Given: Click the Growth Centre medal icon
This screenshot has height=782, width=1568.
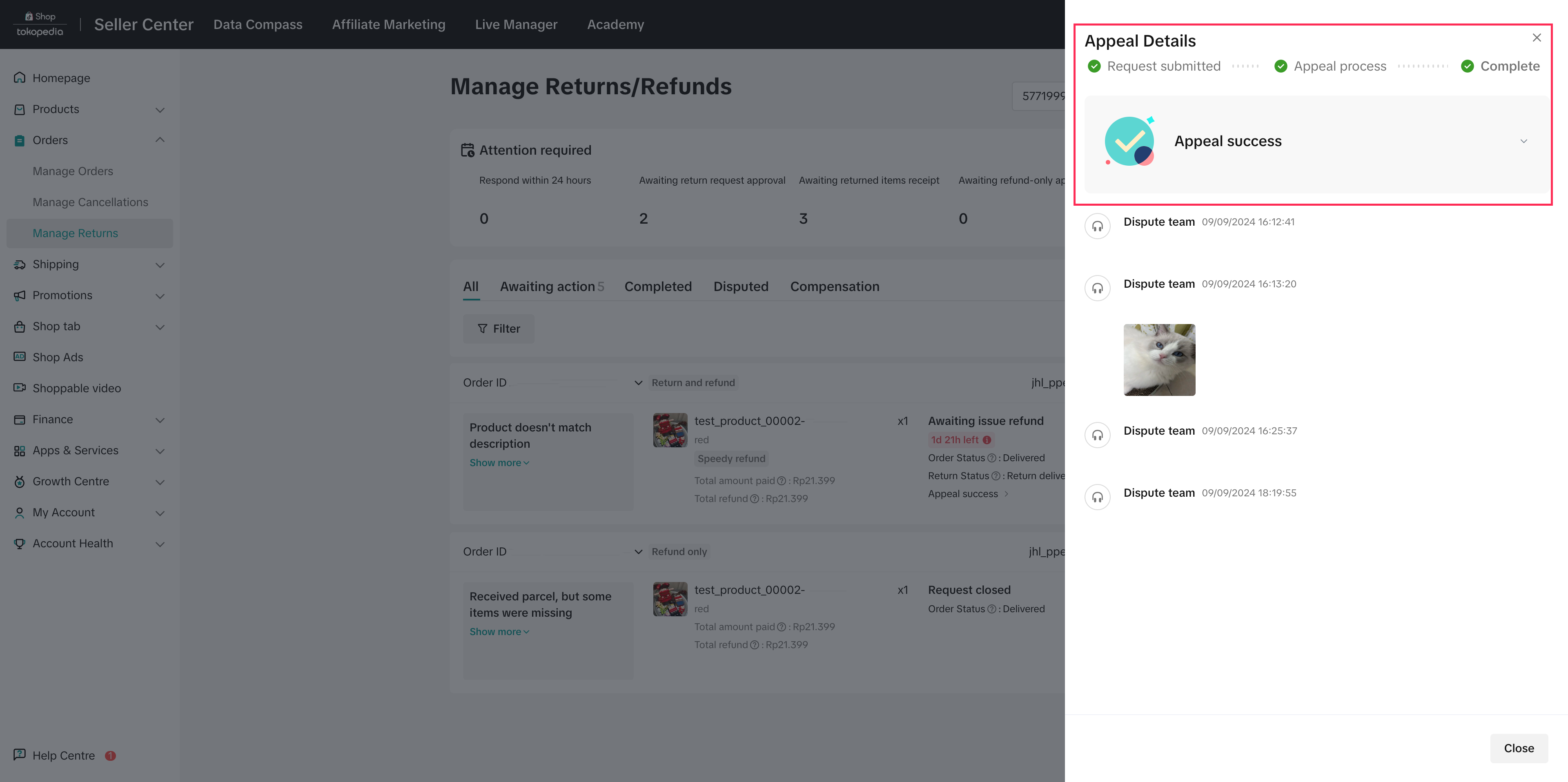Looking at the screenshot, I should pyautogui.click(x=20, y=481).
